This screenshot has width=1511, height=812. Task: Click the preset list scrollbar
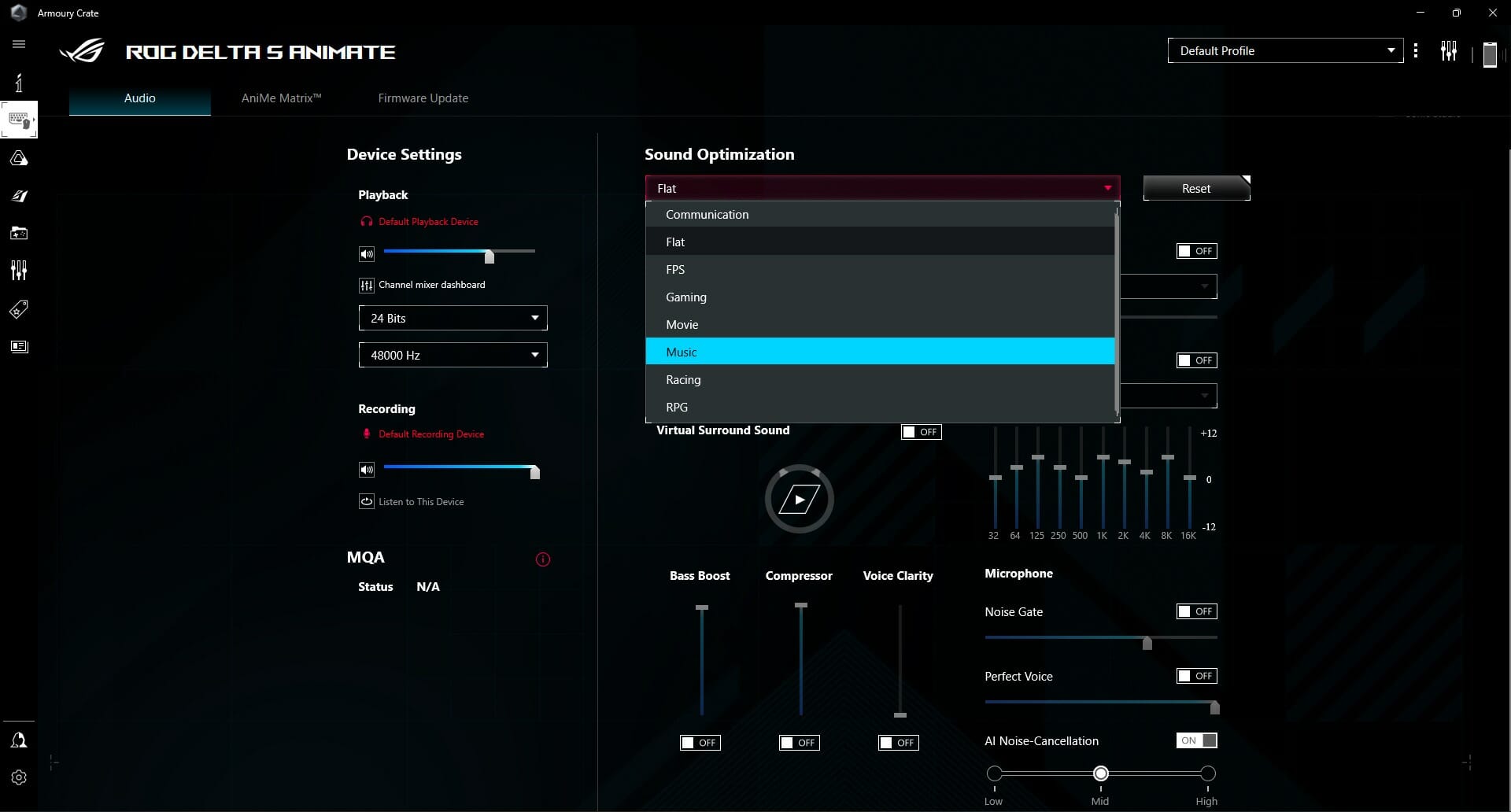coord(1118,311)
